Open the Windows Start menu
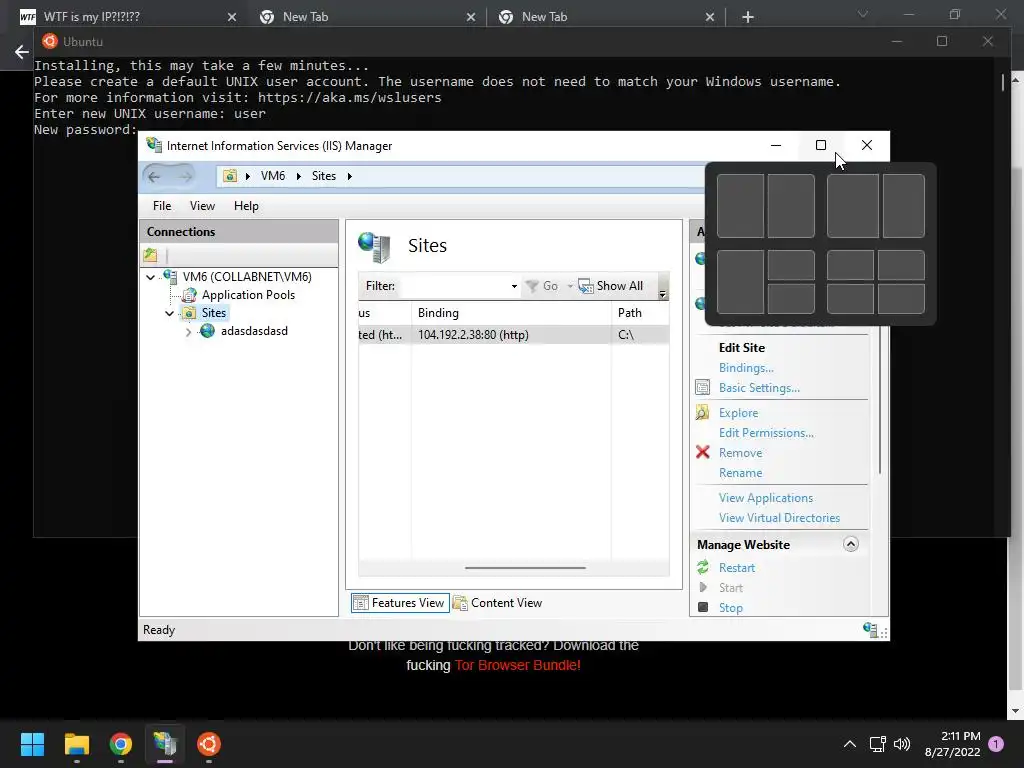This screenshot has height=768, width=1024. (32, 744)
